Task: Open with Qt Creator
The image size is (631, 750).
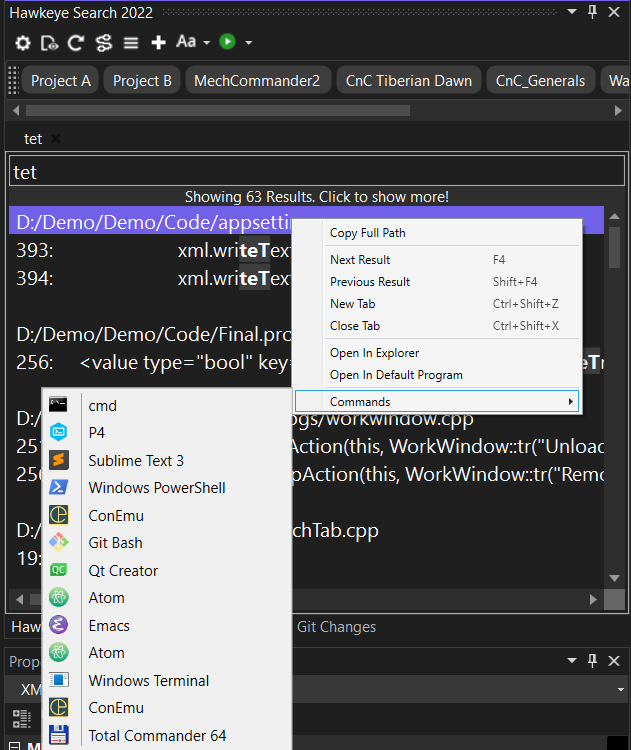Action: click(x=167, y=571)
